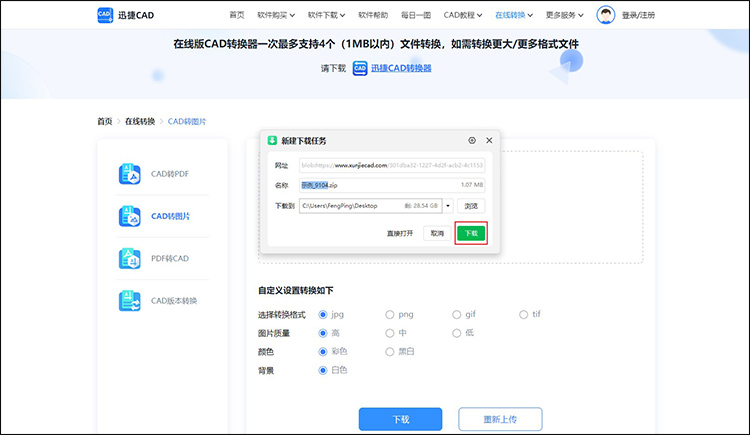The height and width of the screenshot is (435, 750).
Task: Expand the 软件购买 menu
Action: [x=276, y=15]
